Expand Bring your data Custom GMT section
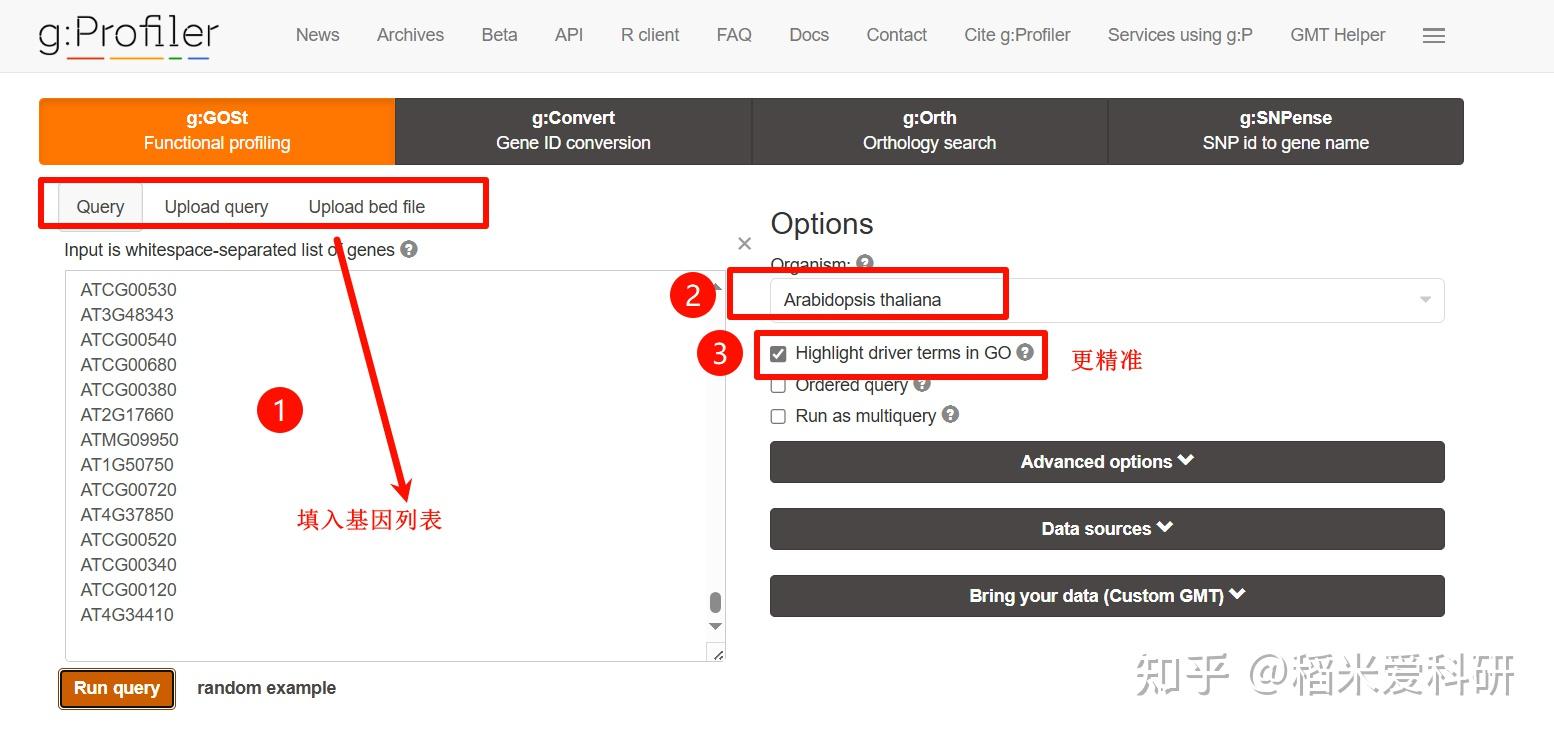This screenshot has width=1554, height=739. point(1105,595)
